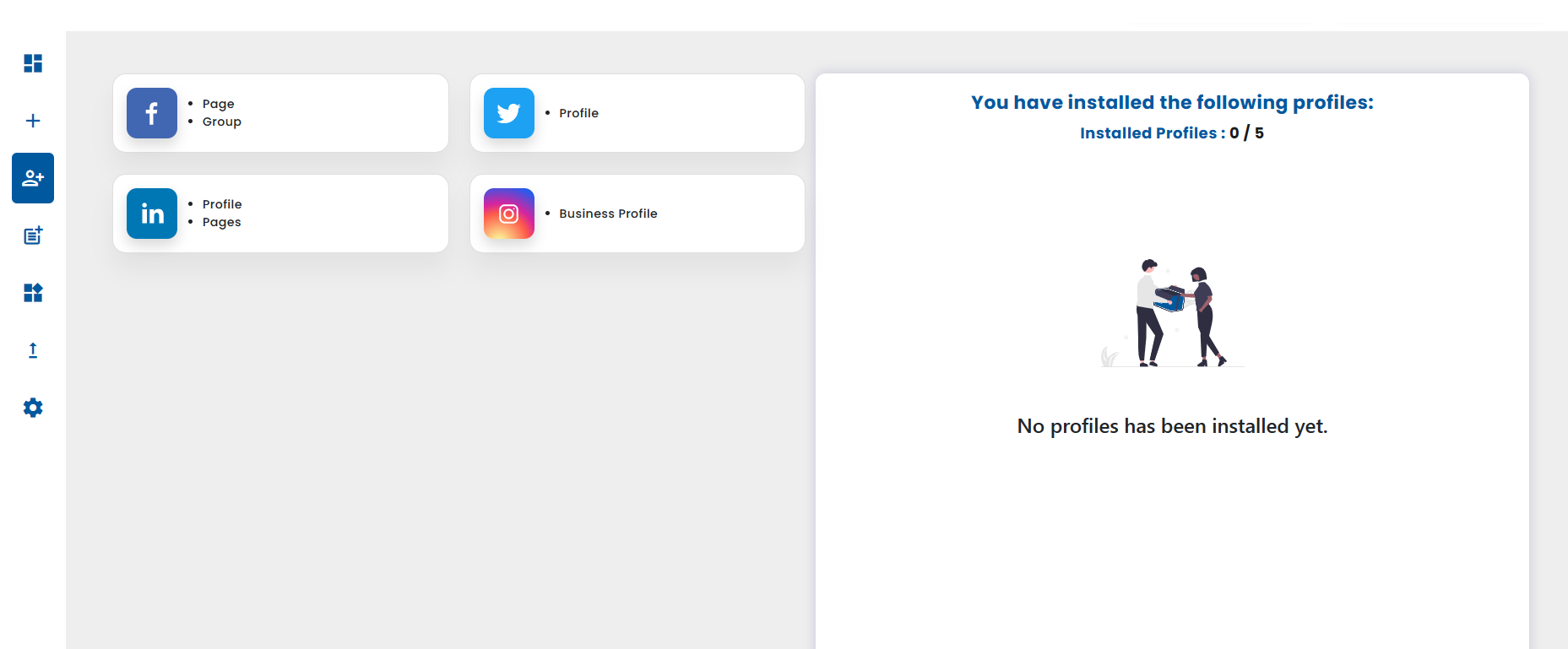Click the 'Installed Profiles : 0 / 5' counter
Viewport: 1568px width, 649px height.
coord(1172,133)
